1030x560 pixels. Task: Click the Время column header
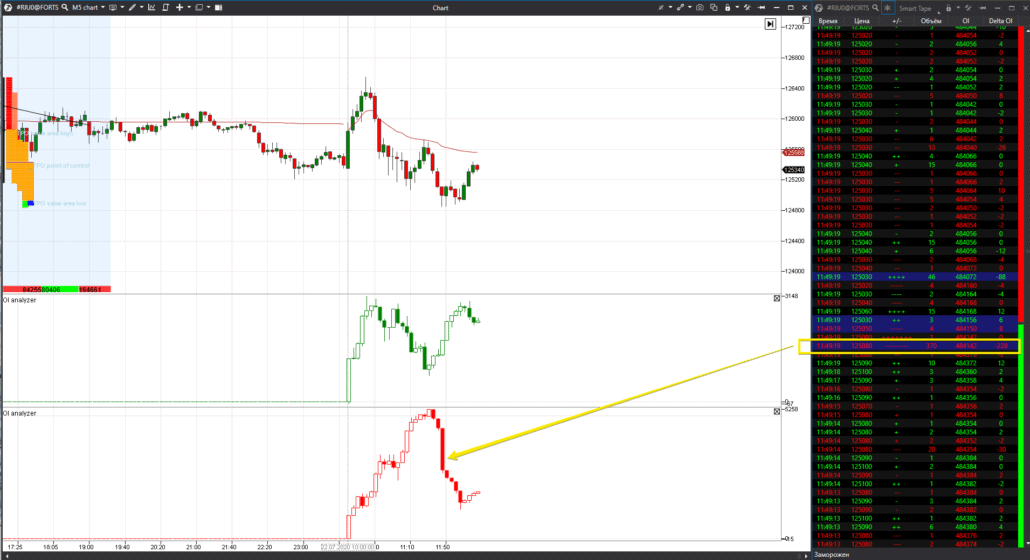pyautogui.click(x=828, y=21)
